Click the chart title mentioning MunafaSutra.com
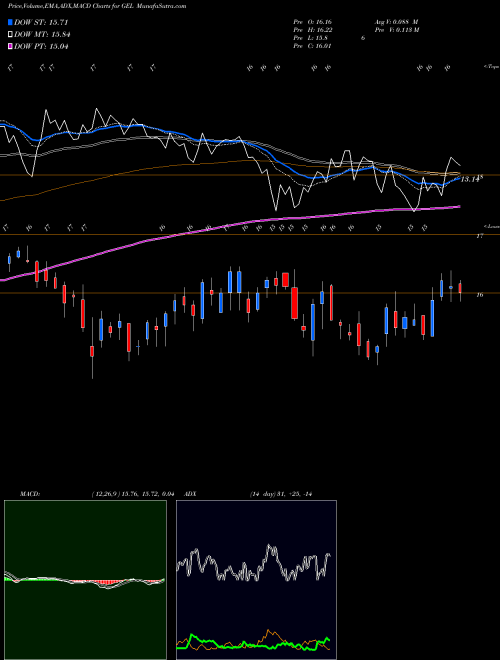Screen dimensions: 500x660 tap(97, 6)
